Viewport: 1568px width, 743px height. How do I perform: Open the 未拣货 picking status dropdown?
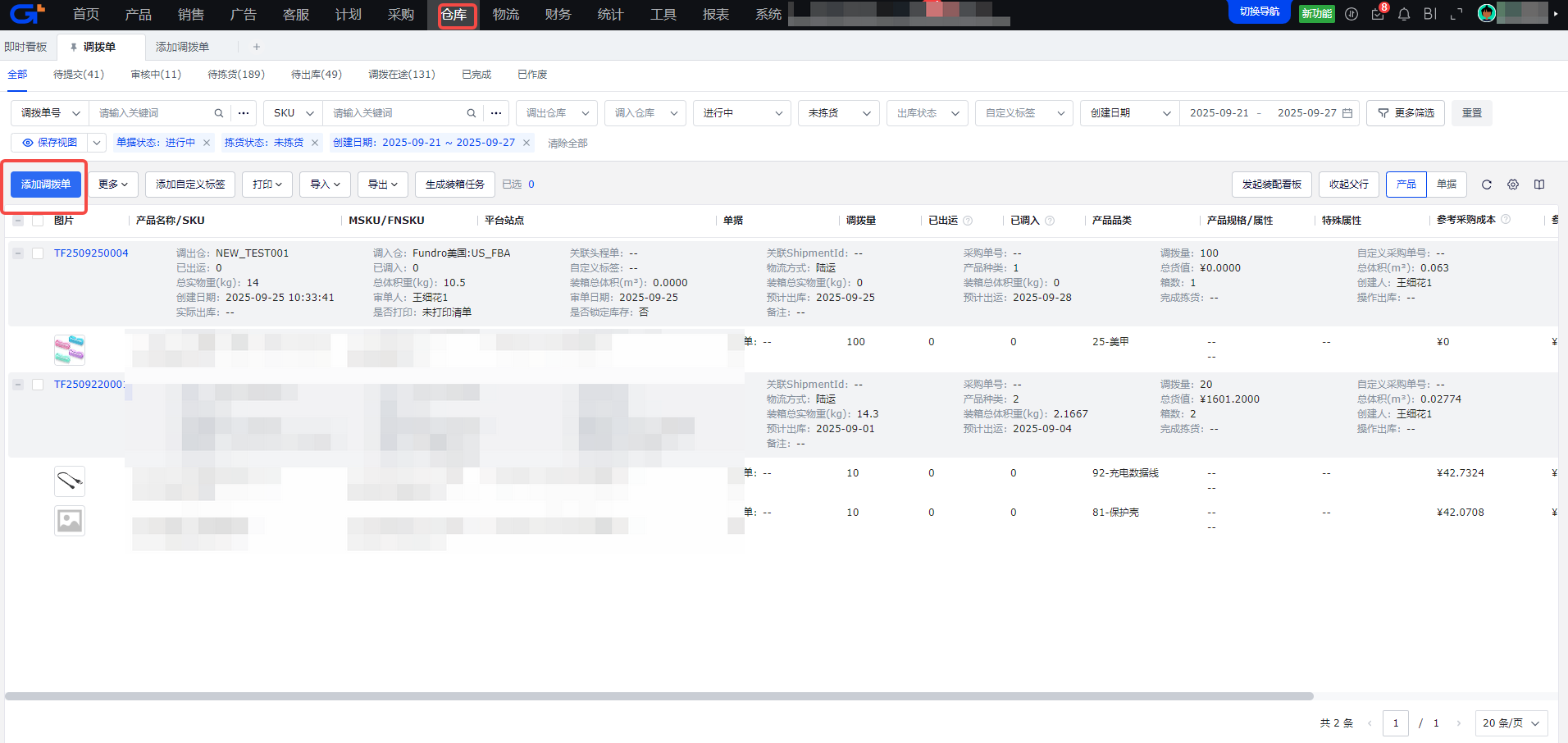click(839, 113)
